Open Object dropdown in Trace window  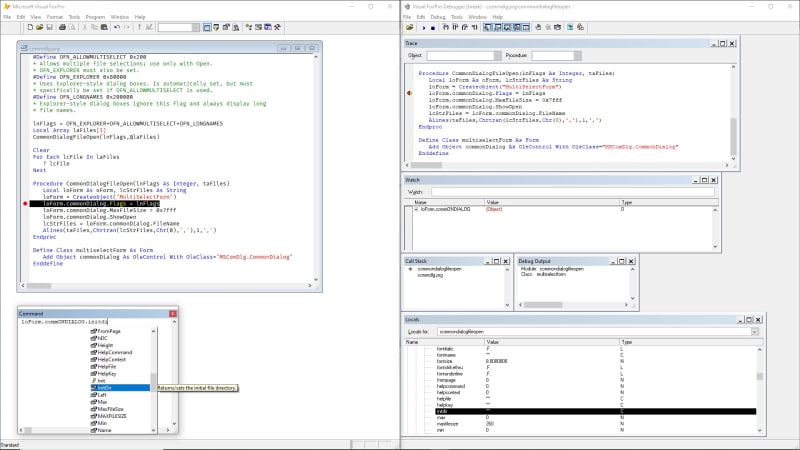497,56
